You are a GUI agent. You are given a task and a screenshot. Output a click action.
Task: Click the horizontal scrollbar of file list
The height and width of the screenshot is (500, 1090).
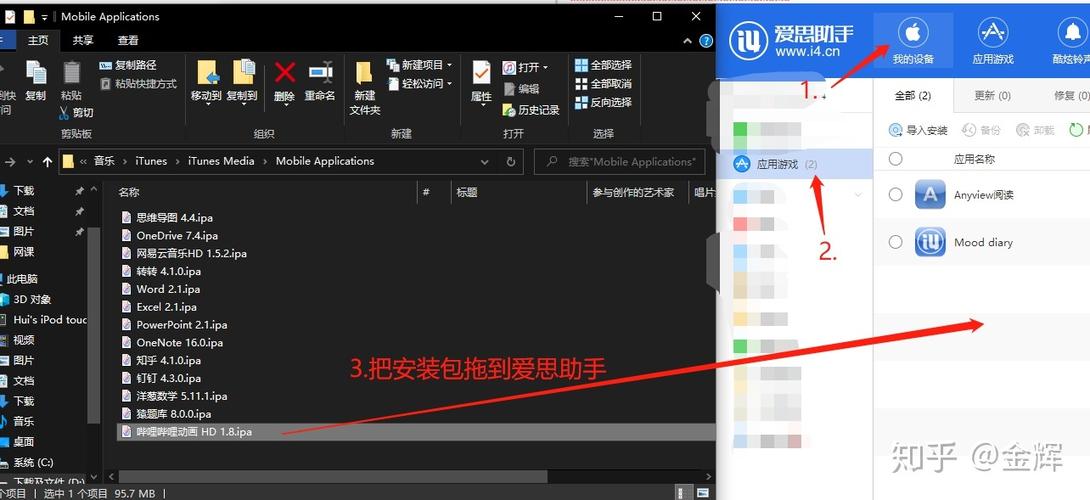(333, 476)
